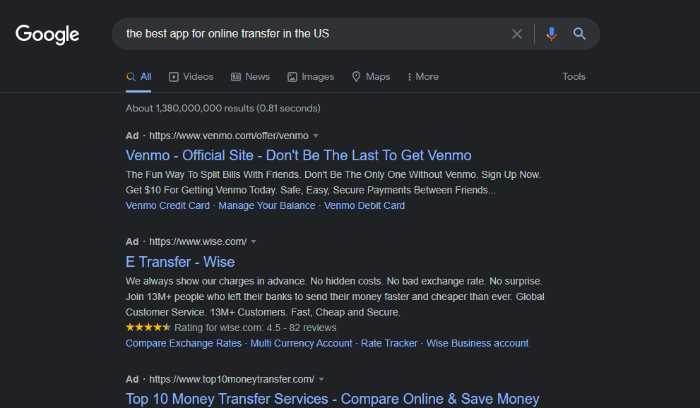Switch to the Videos tab
Image resolution: width=700 pixels, height=408 pixels.
tap(191, 77)
